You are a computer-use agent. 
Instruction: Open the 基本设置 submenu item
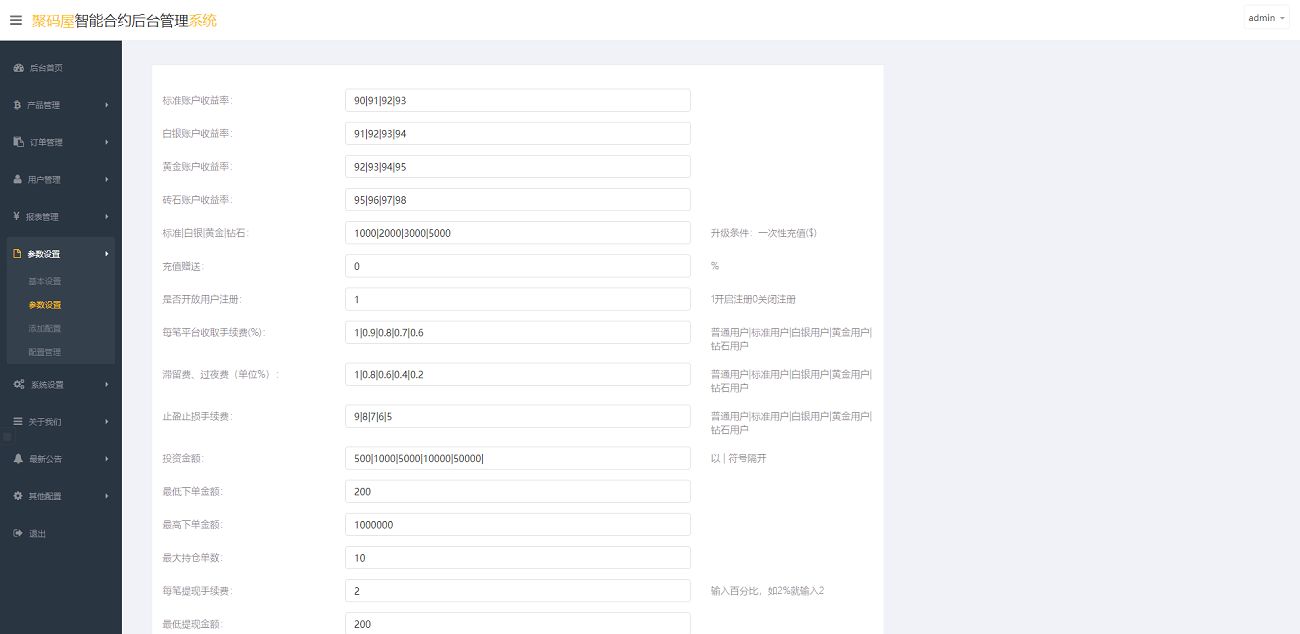tap(45, 281)
